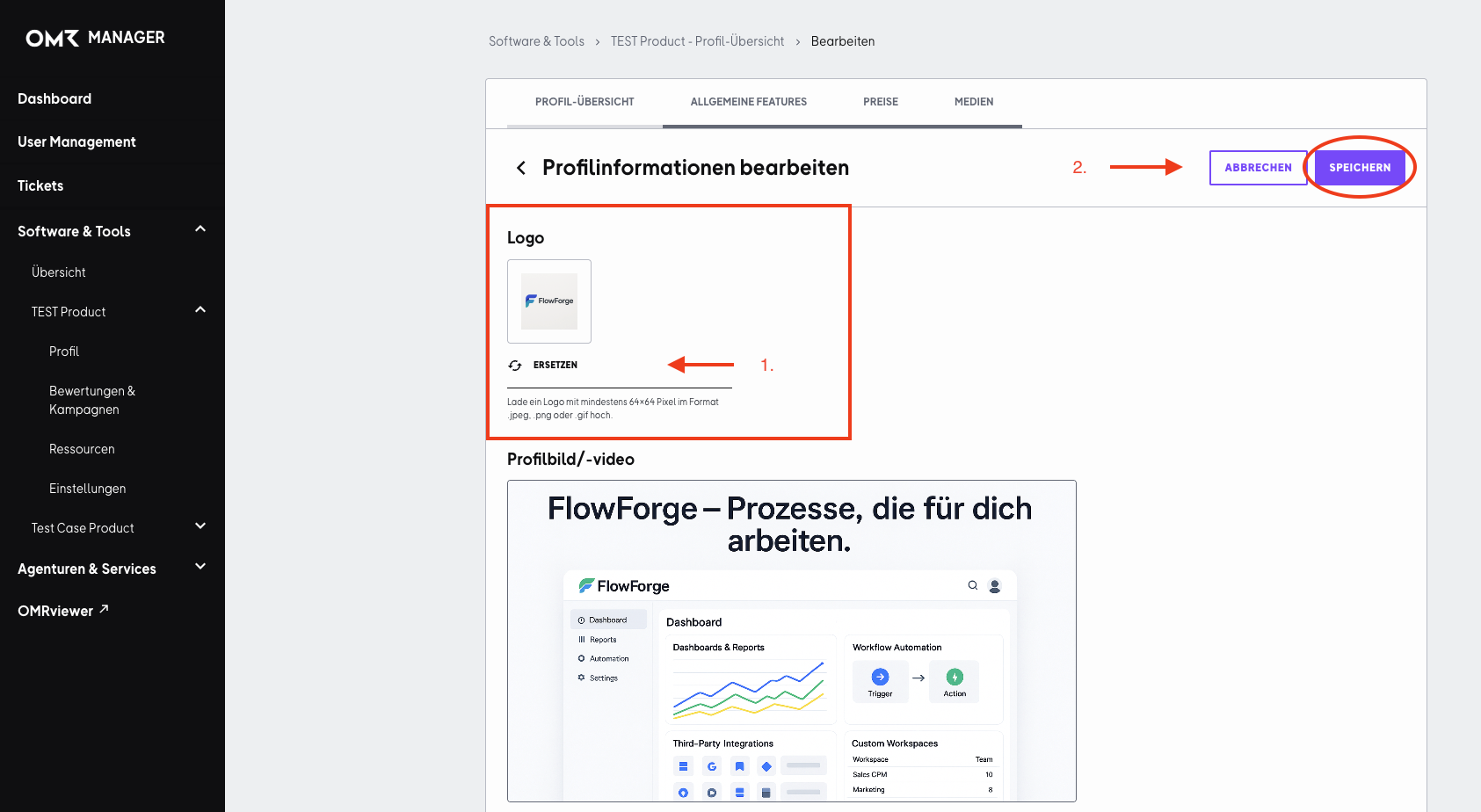Go back using the left chevron arrow

point(521,168)
